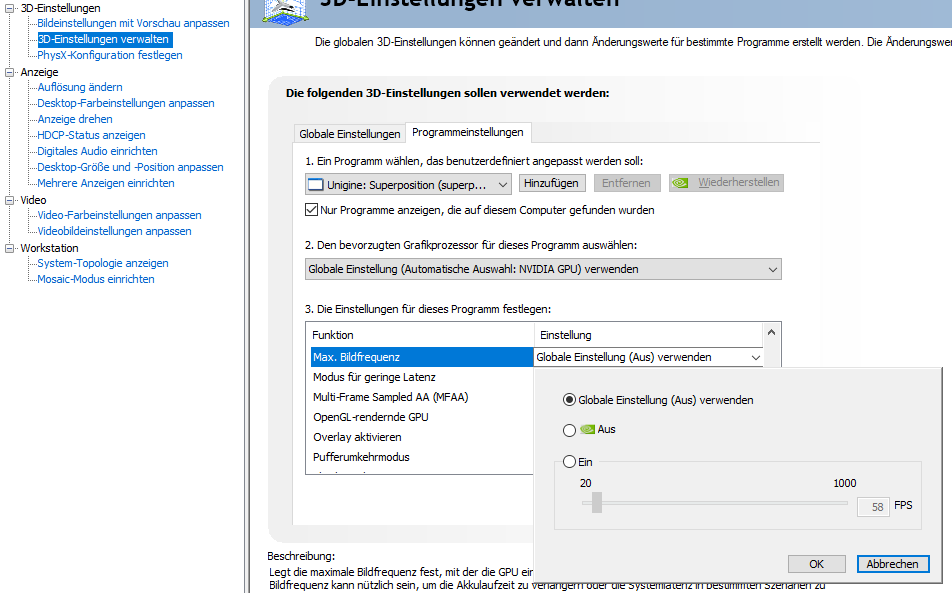This screenshot has width=952, height=593.
Task: Select Pufferumkehrmodus row
Action: tap(421, 457)
